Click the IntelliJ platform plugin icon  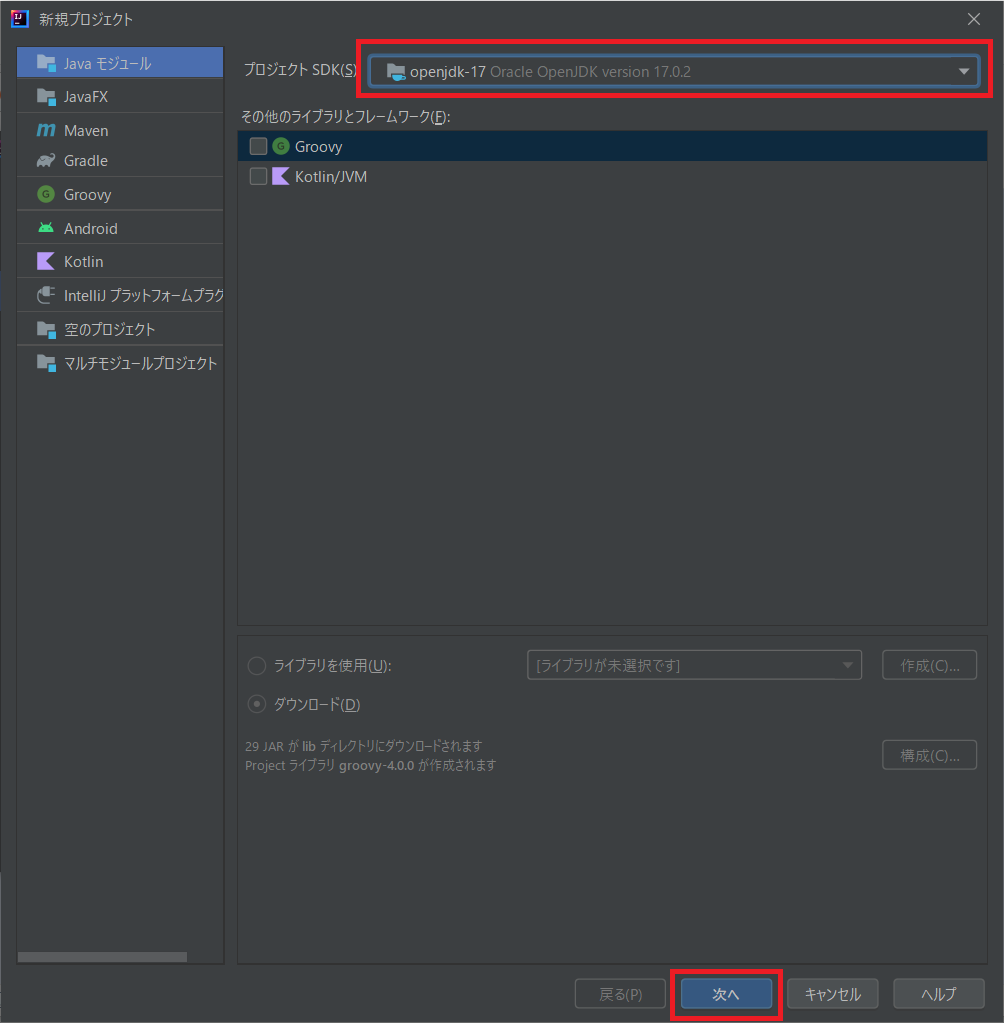coord(46,296)
